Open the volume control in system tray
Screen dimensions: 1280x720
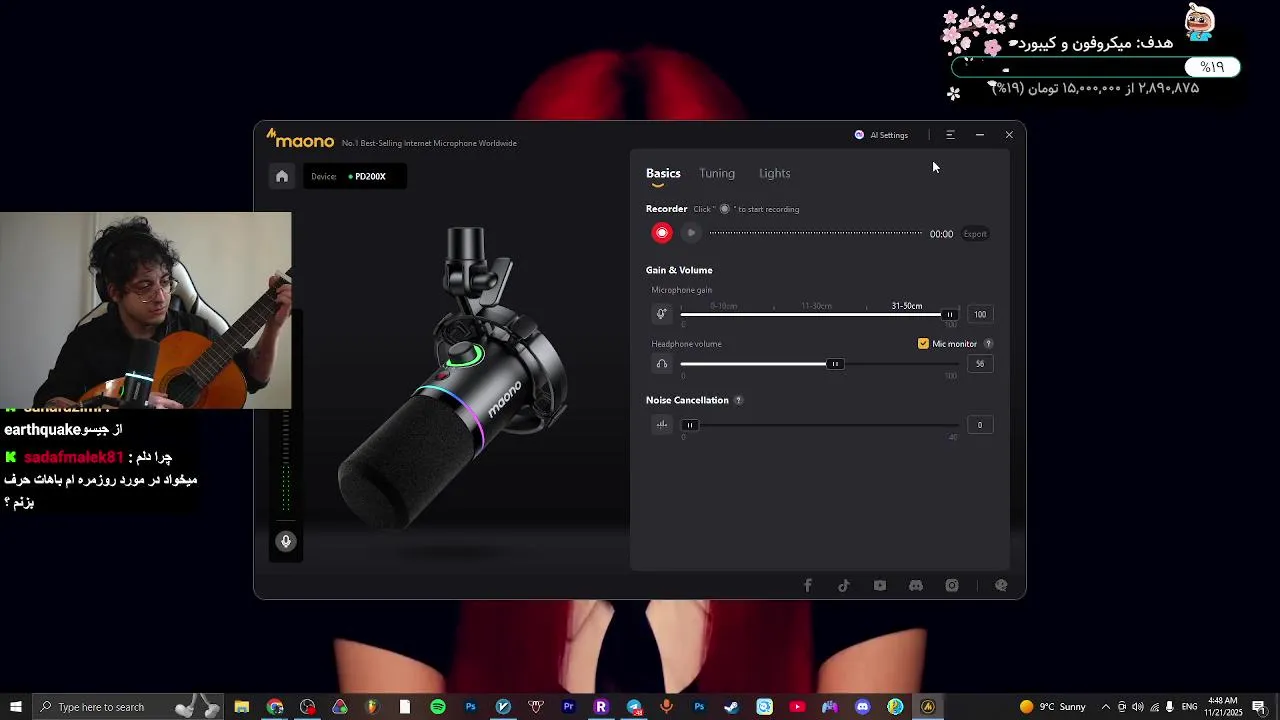(1138, 707)
